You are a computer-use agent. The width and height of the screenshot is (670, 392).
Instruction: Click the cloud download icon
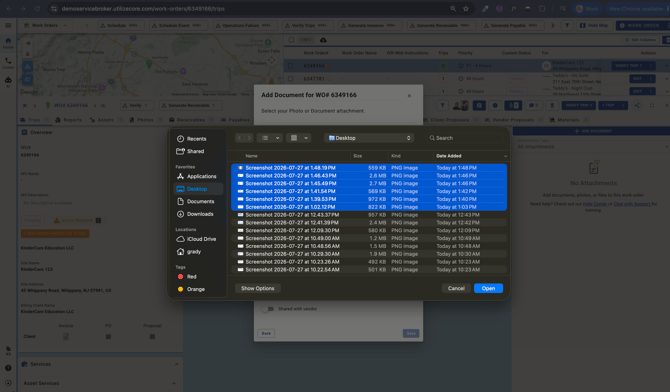coord(323,40)
